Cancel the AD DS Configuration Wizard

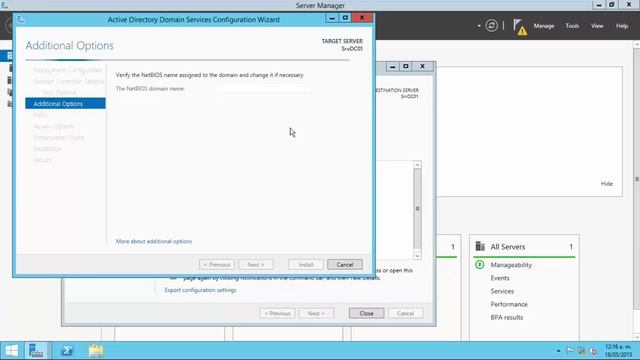tap(345, 264)
